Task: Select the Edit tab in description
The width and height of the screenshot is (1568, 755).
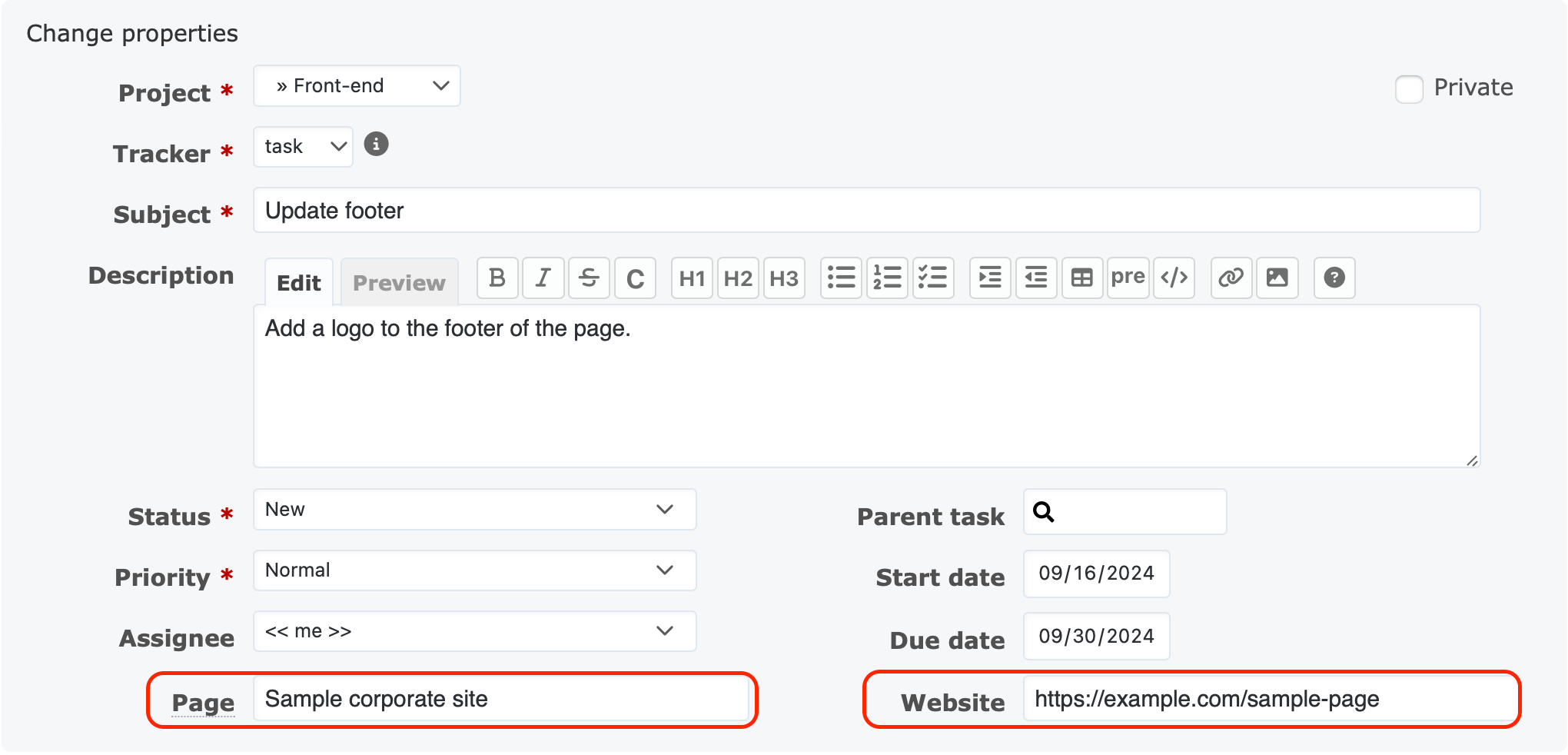Action: pos(299,283)
